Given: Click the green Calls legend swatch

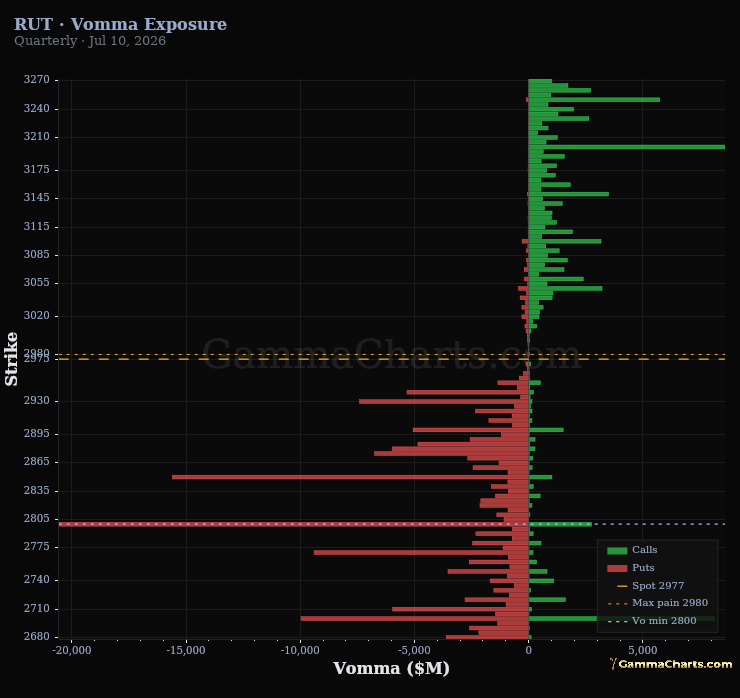Looking at the screenshot, I should coord(617,550).
